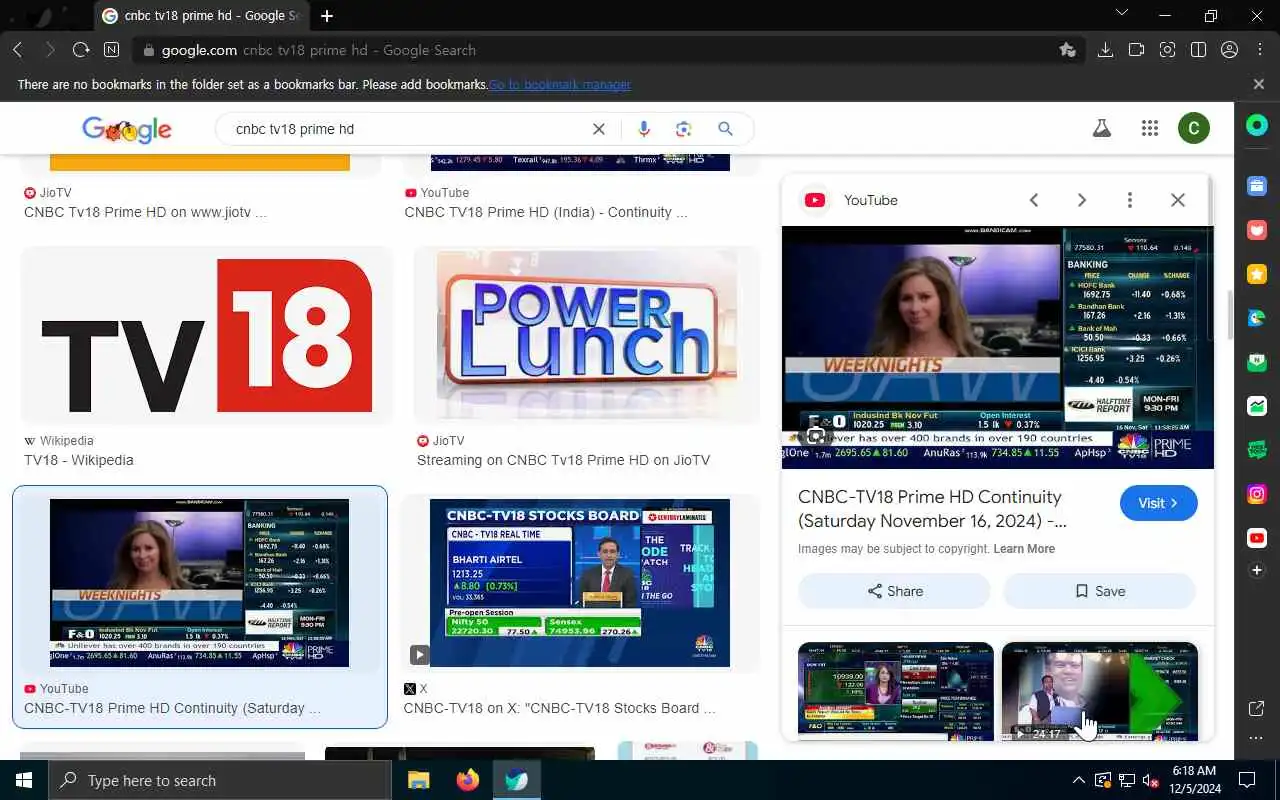Close the YouTube image preview panel

1178,200
